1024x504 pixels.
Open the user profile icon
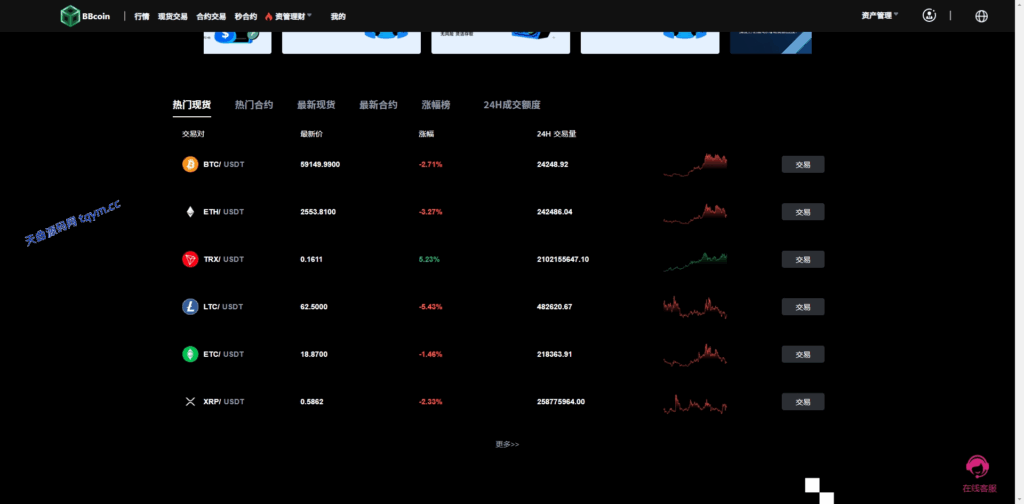(x=929, y=16)
